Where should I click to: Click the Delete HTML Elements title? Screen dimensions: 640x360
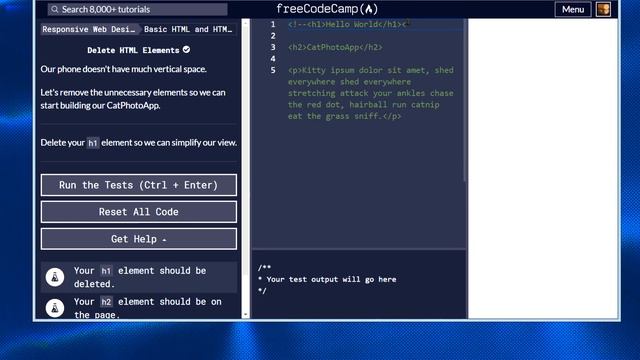pyautogui.click(x=133, y=50)
